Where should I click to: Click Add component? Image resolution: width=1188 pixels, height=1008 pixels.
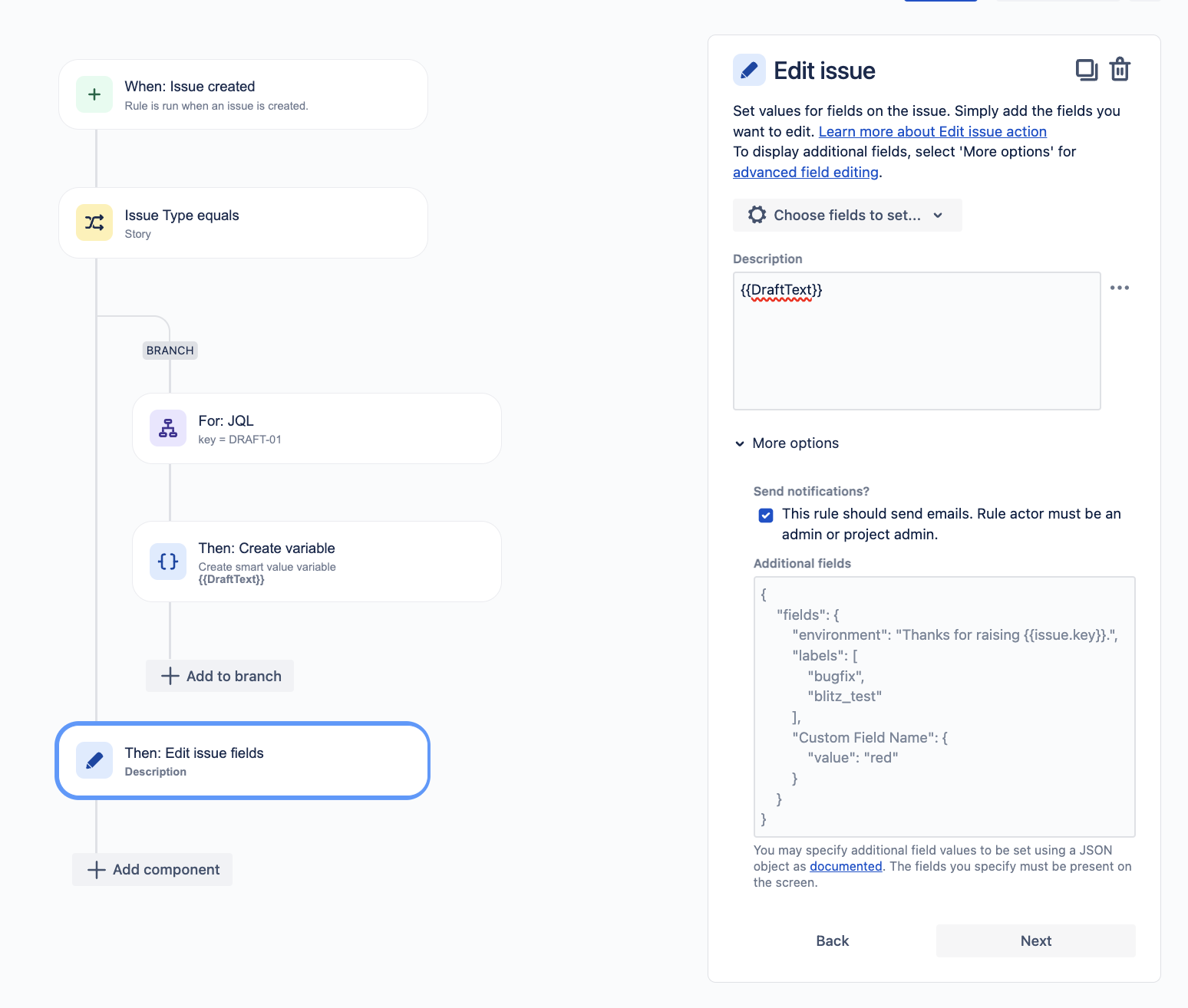point(153,869)
